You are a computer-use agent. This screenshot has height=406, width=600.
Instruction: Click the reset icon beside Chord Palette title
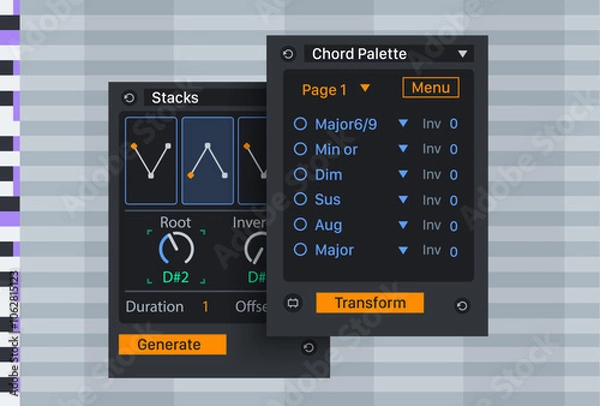(289, 54)
